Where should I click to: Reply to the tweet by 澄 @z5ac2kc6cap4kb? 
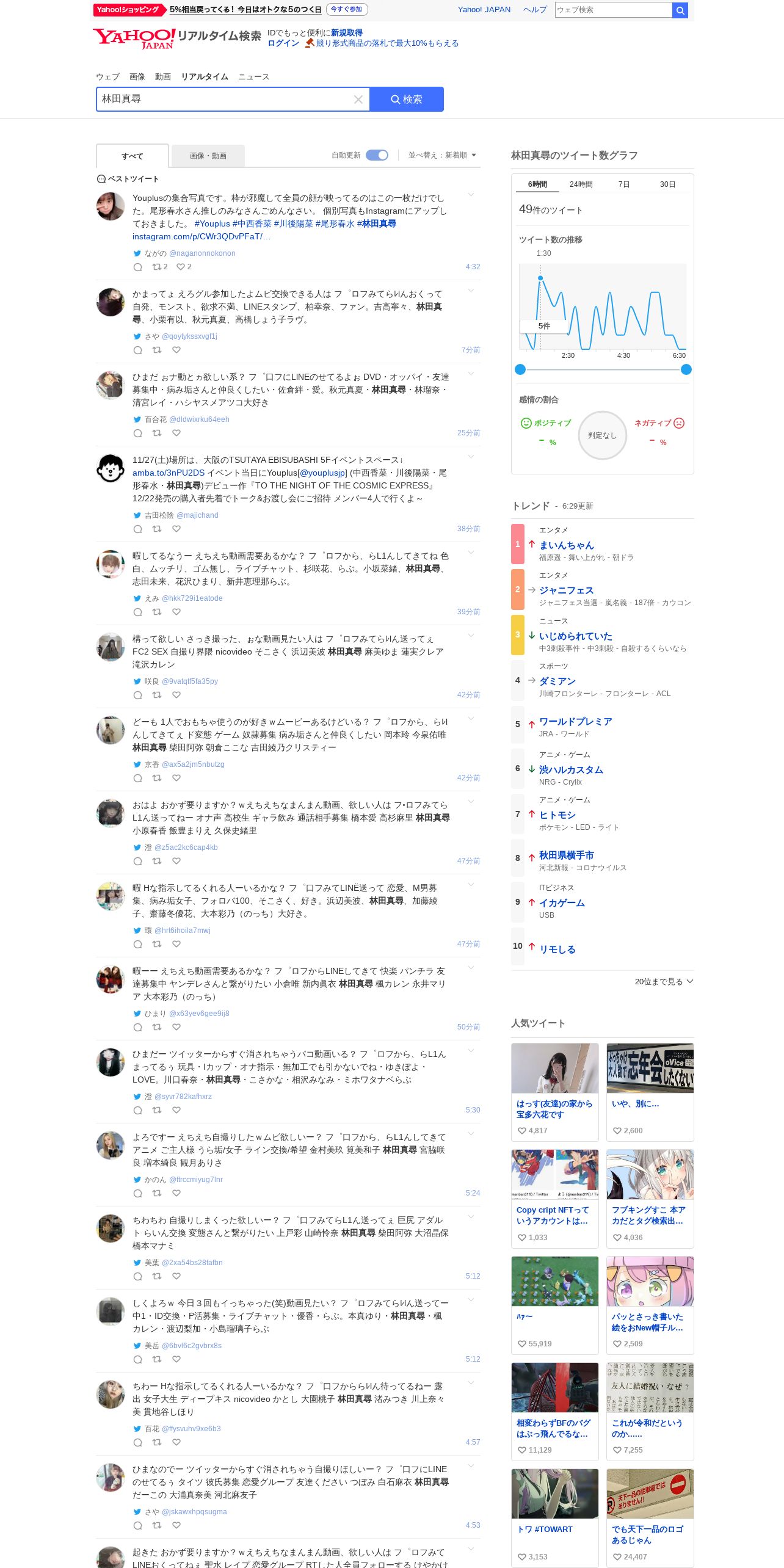pyautogui.click(x=138, y=861)
